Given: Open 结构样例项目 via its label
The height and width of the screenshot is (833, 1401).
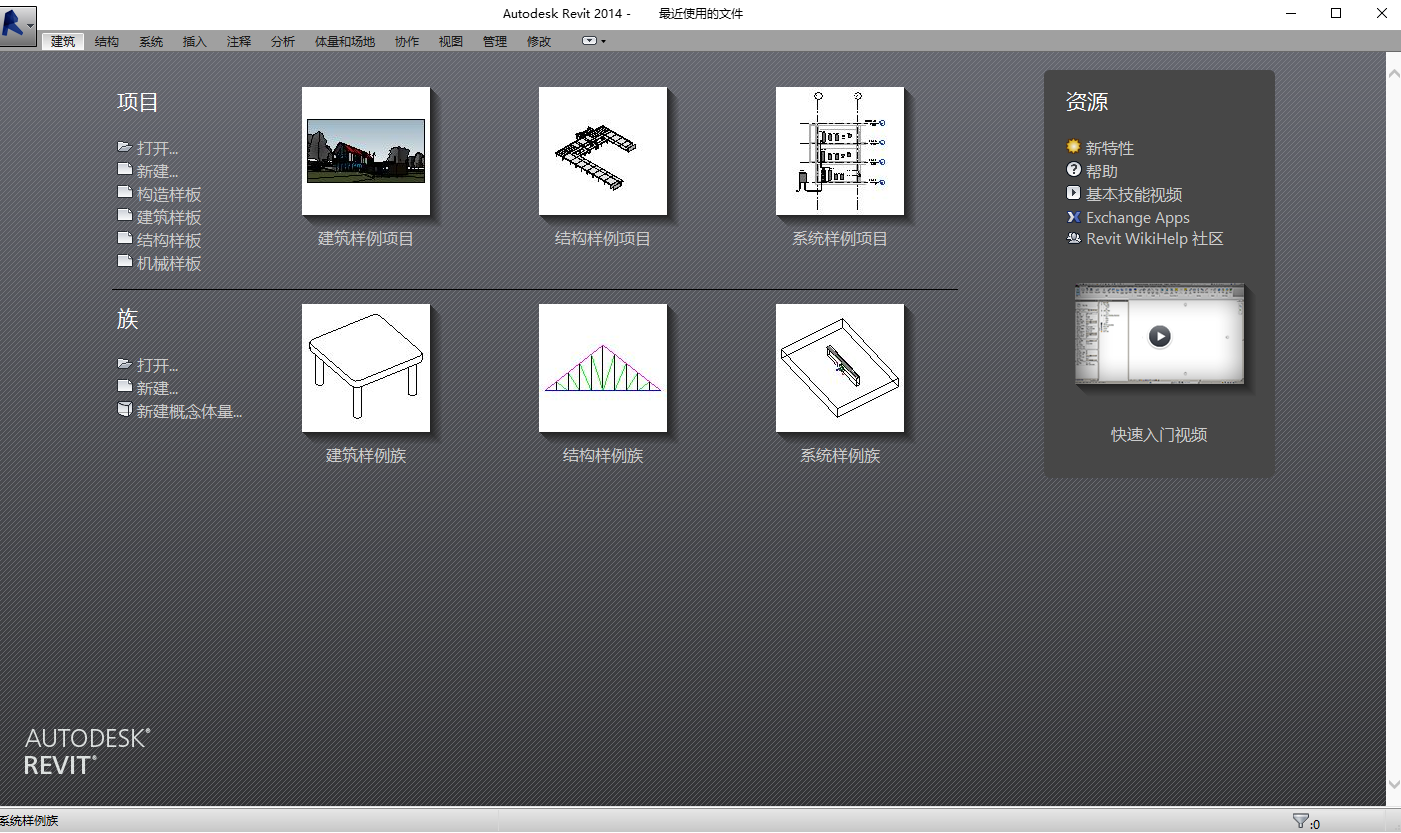Looking at the screenshot, I should click(602, 238).
